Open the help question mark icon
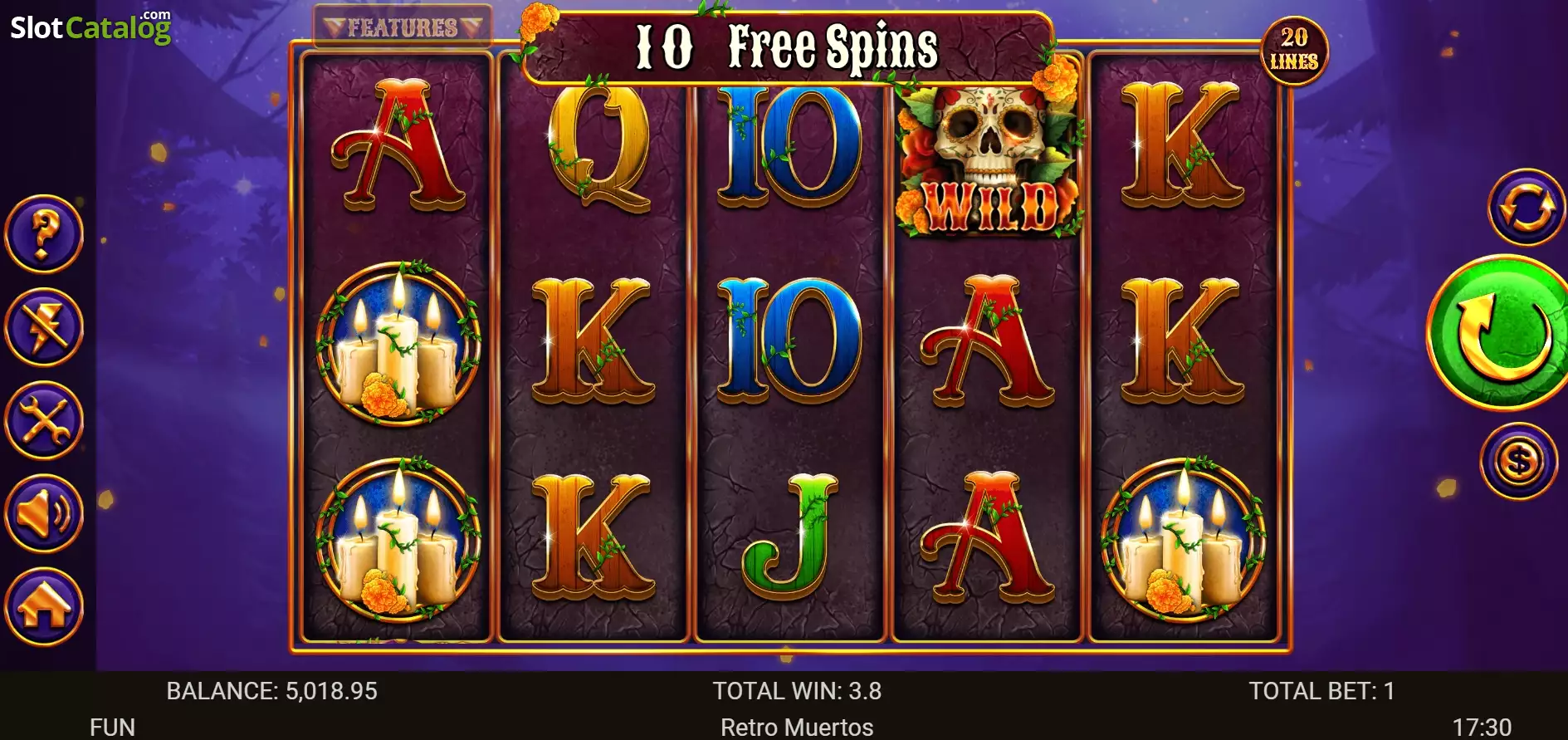1568x740 pixels. tap(44, 234)
